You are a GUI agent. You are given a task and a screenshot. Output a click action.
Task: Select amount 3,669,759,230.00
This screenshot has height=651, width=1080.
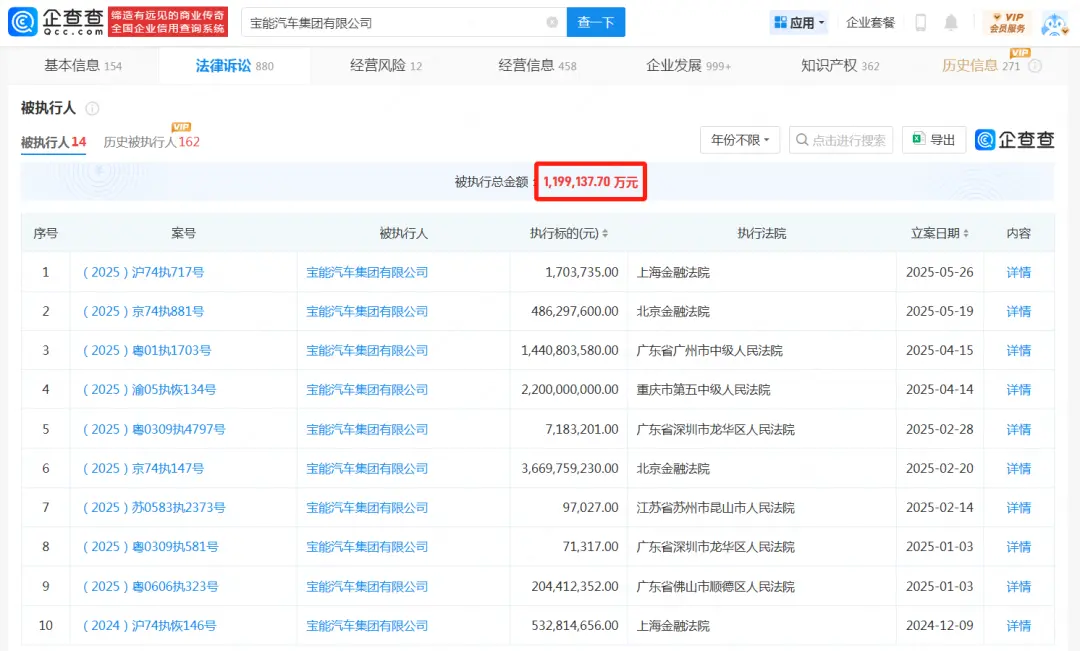(570, 468)
